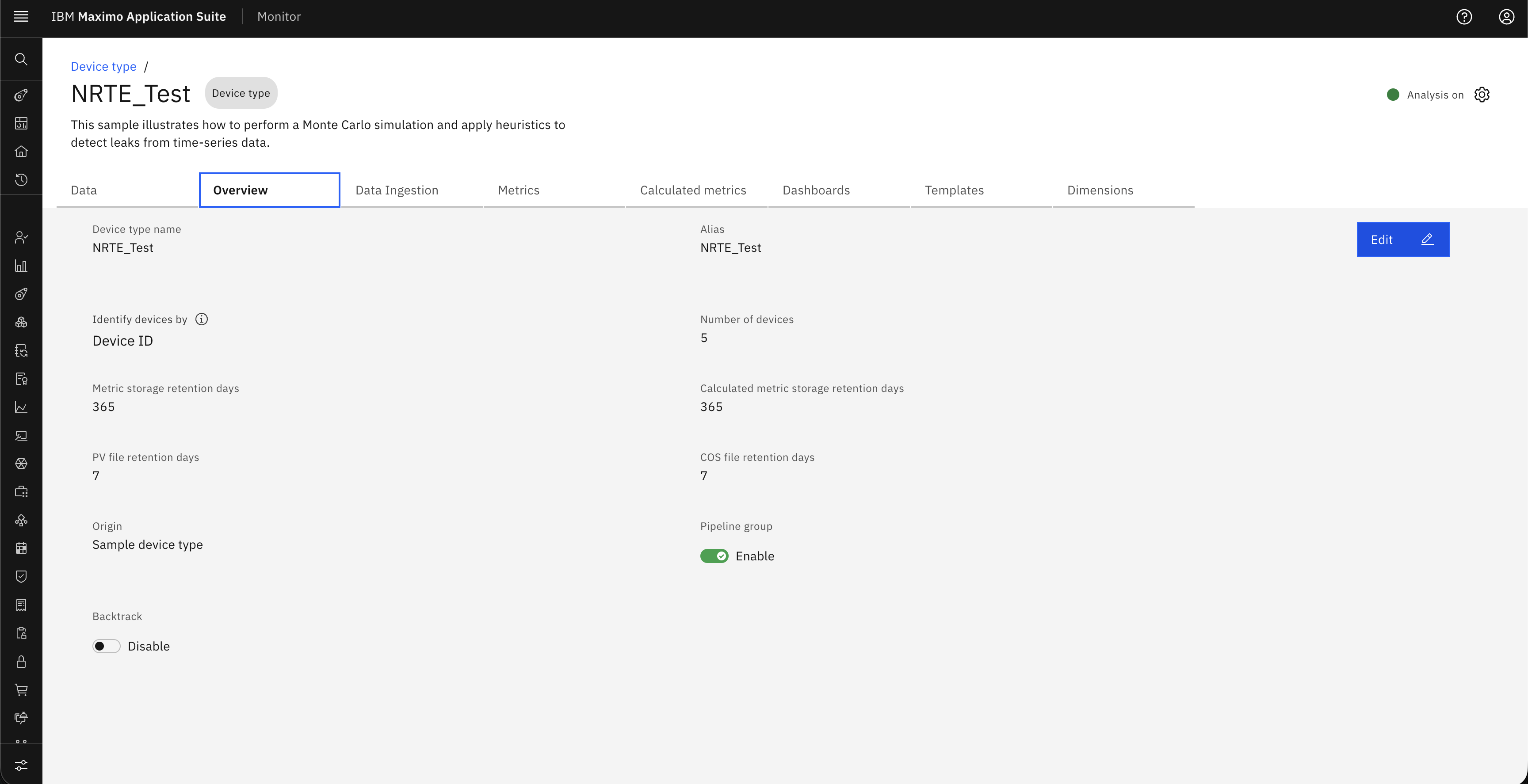The width and height of the screenshot is (1528, 784).
Task: Select the Overview tab
Action: point(269,190)
